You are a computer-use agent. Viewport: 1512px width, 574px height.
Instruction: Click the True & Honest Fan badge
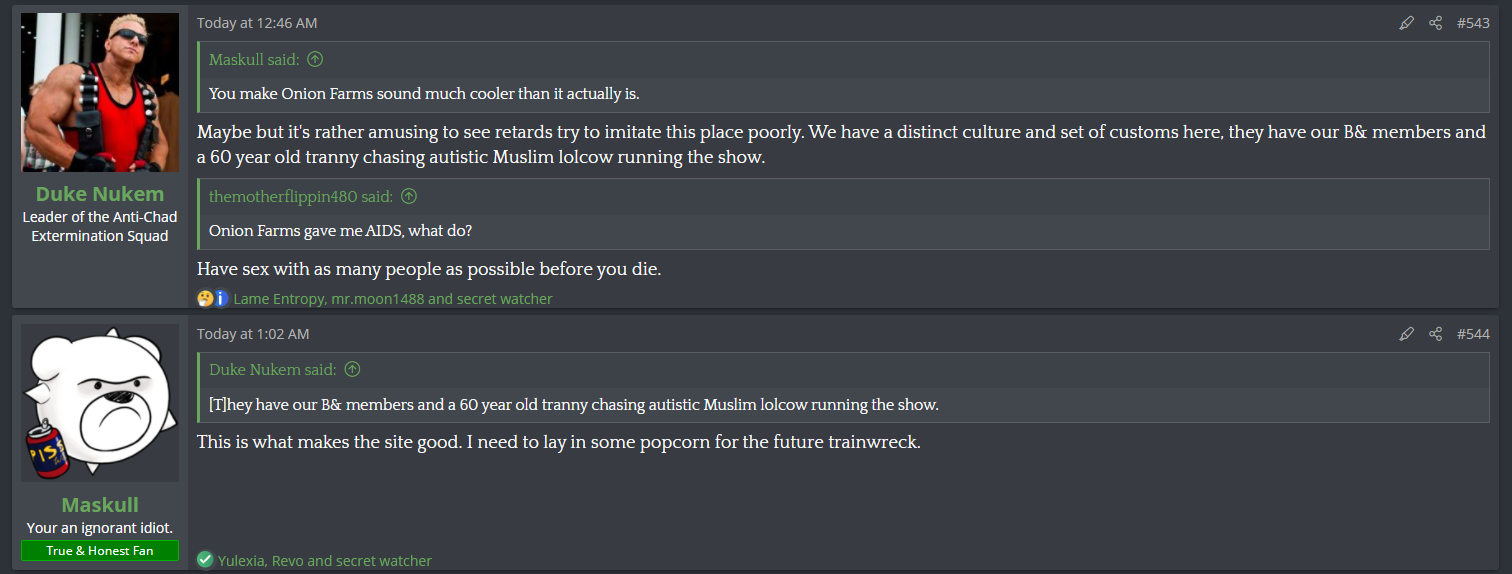click(x=100, y=550)
